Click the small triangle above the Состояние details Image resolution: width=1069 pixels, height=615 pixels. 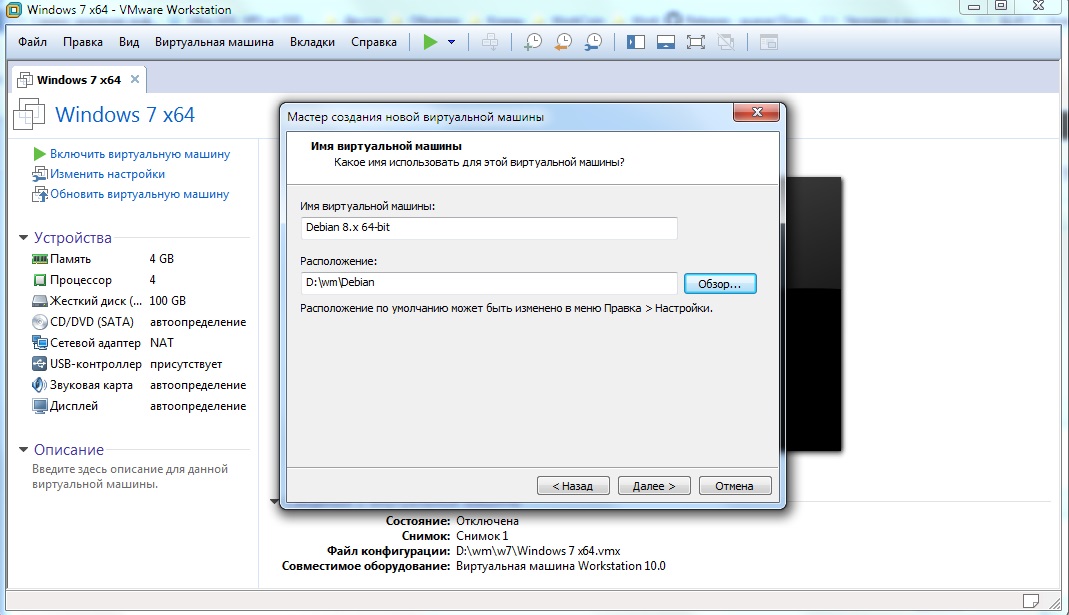274,502
